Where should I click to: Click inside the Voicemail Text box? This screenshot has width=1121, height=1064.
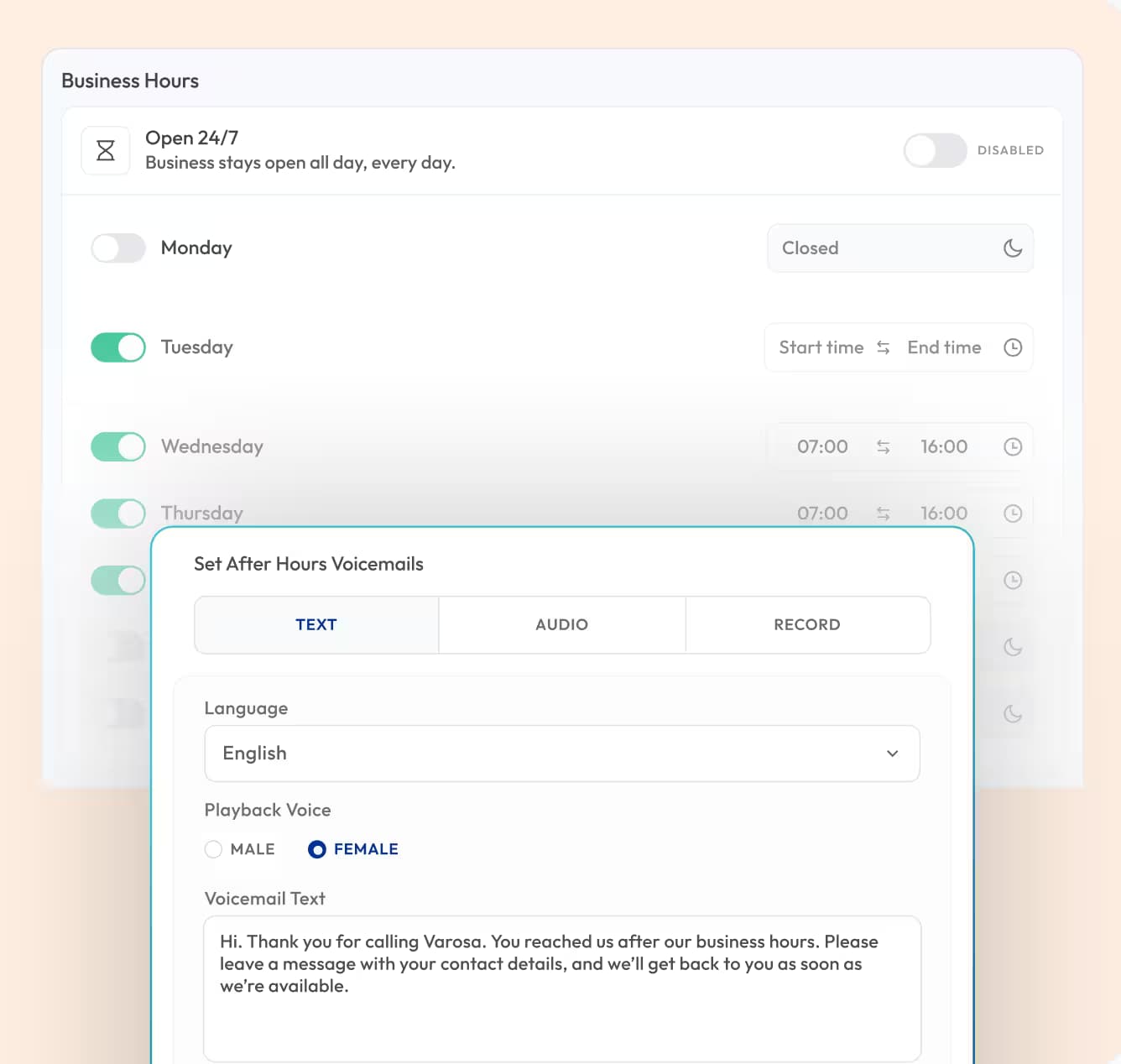(562, 989)
